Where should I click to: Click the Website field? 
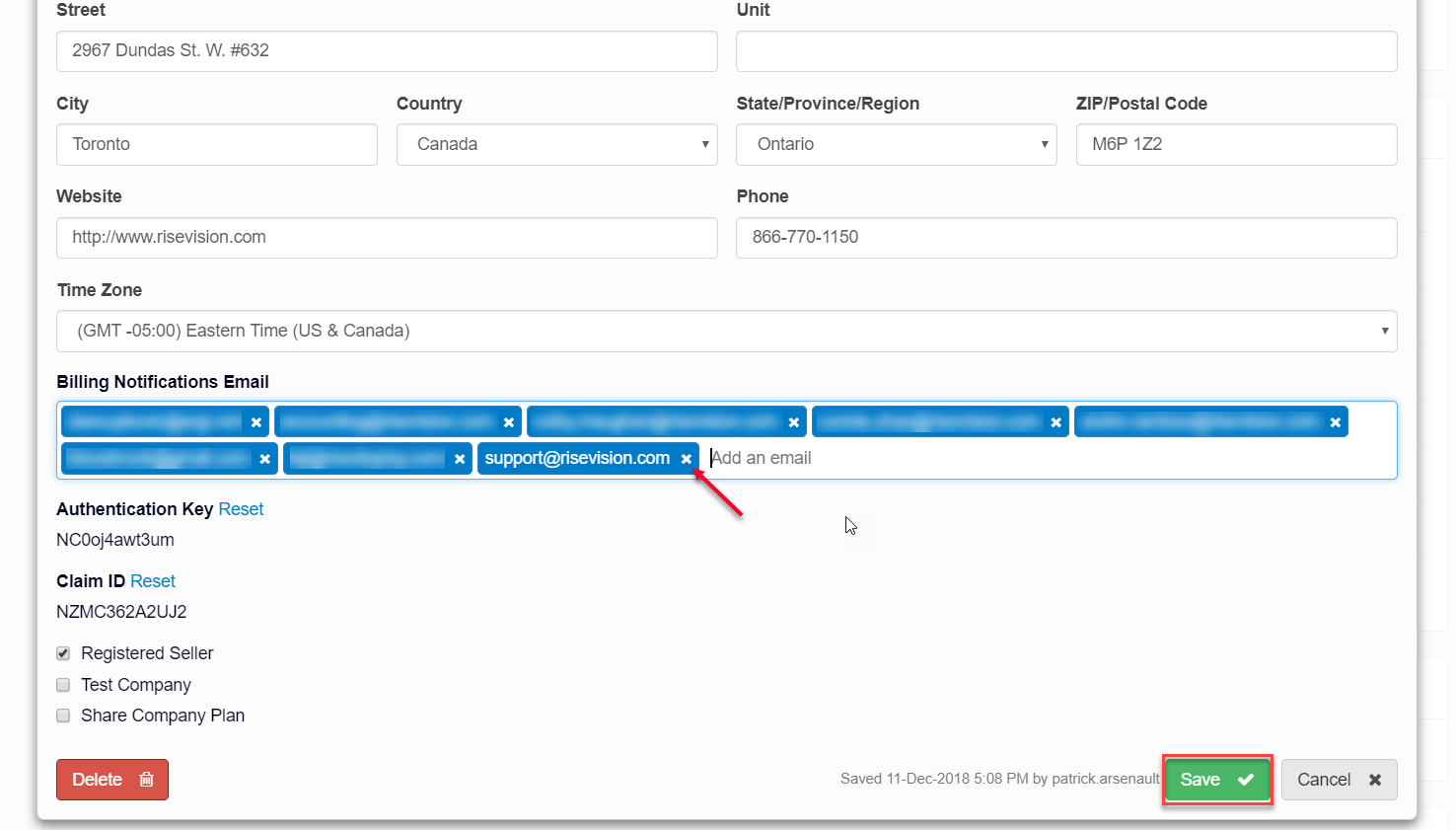(386, 237)
